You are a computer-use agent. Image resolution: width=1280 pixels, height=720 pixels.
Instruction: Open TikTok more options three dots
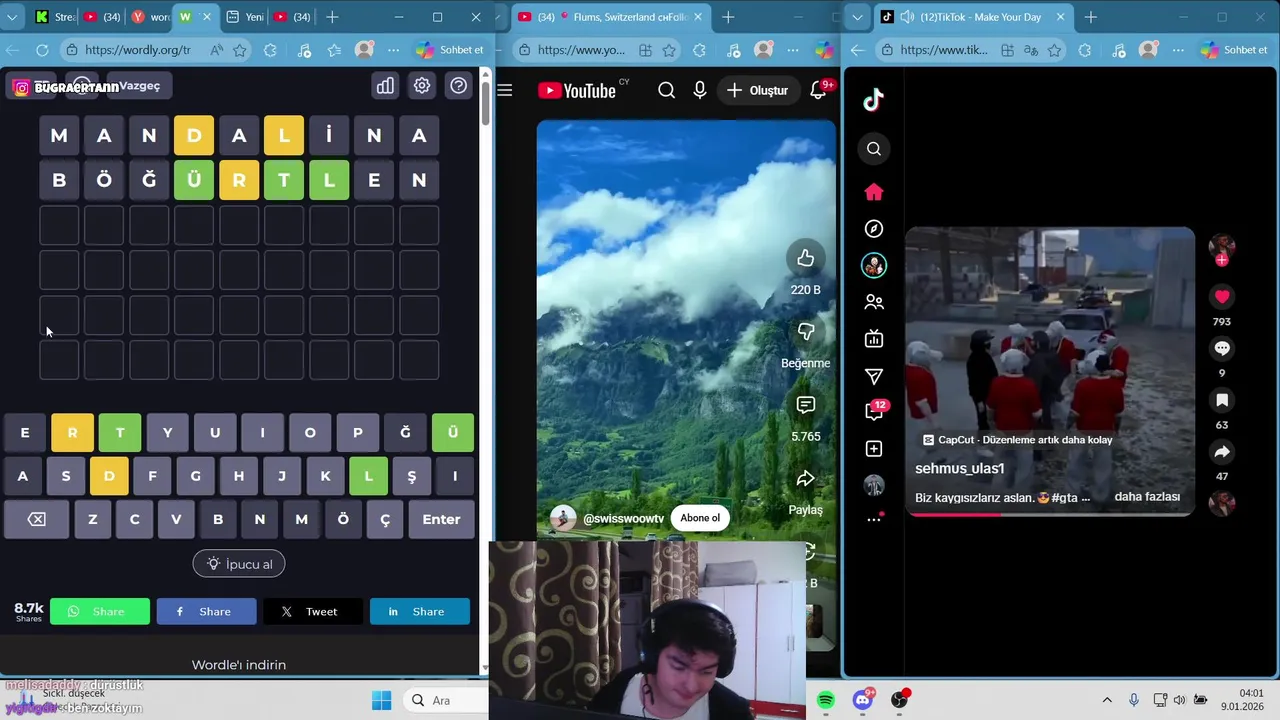tap(874, 520)
